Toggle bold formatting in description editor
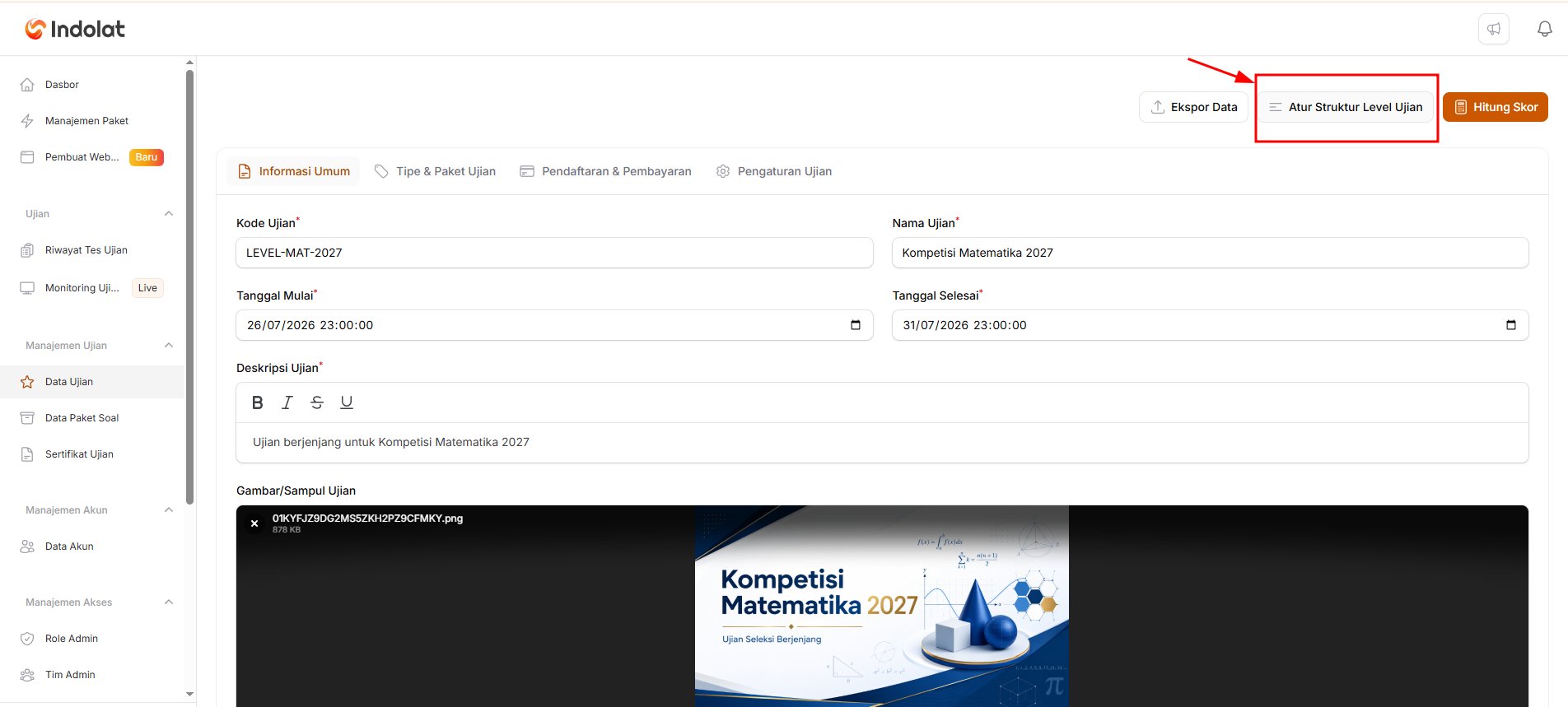 [x=258, y=402]
